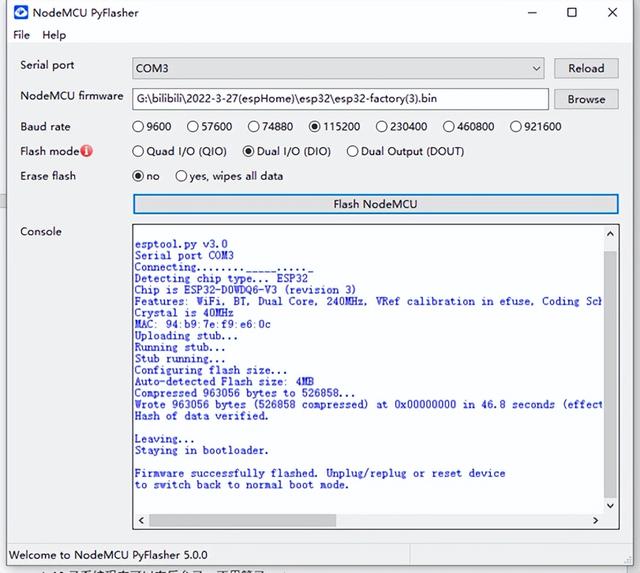Click 'Firmware successfully flashed' console line
The image size is (640, 573).
[320, 473]
